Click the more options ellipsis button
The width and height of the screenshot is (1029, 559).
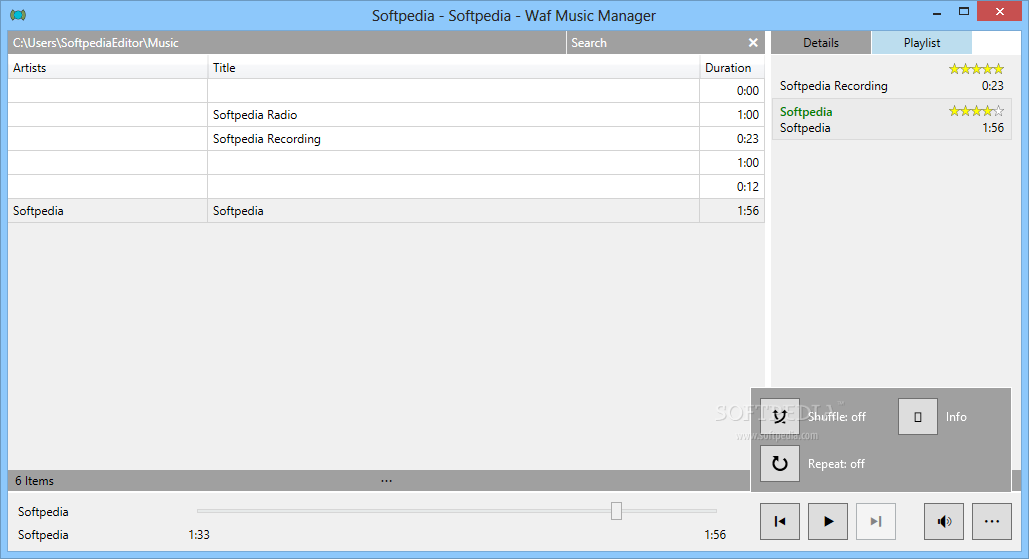[x=992, y=522]
